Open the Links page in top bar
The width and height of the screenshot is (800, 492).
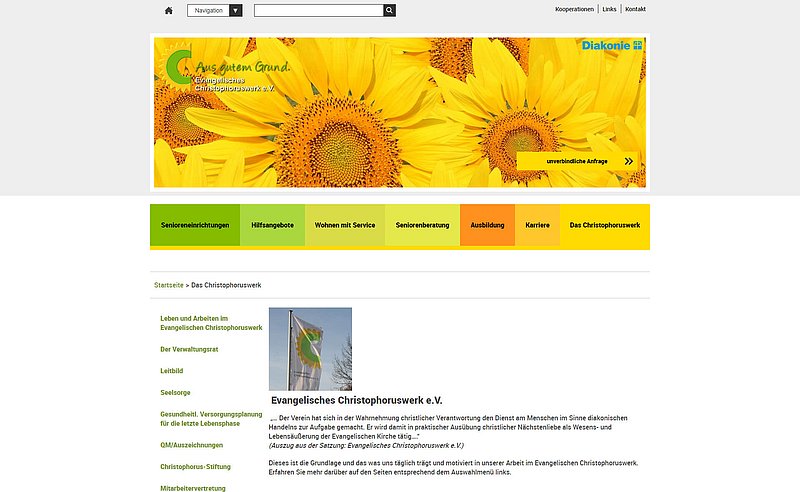click(609, 9)
